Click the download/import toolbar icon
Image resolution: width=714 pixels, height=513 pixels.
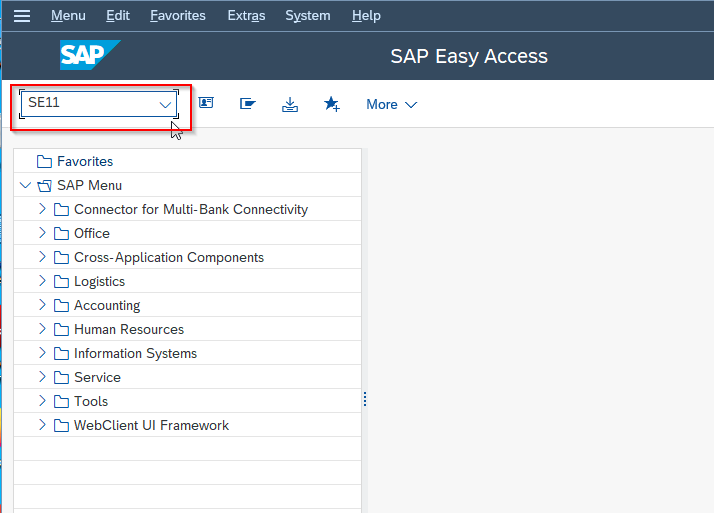point(290,104)
